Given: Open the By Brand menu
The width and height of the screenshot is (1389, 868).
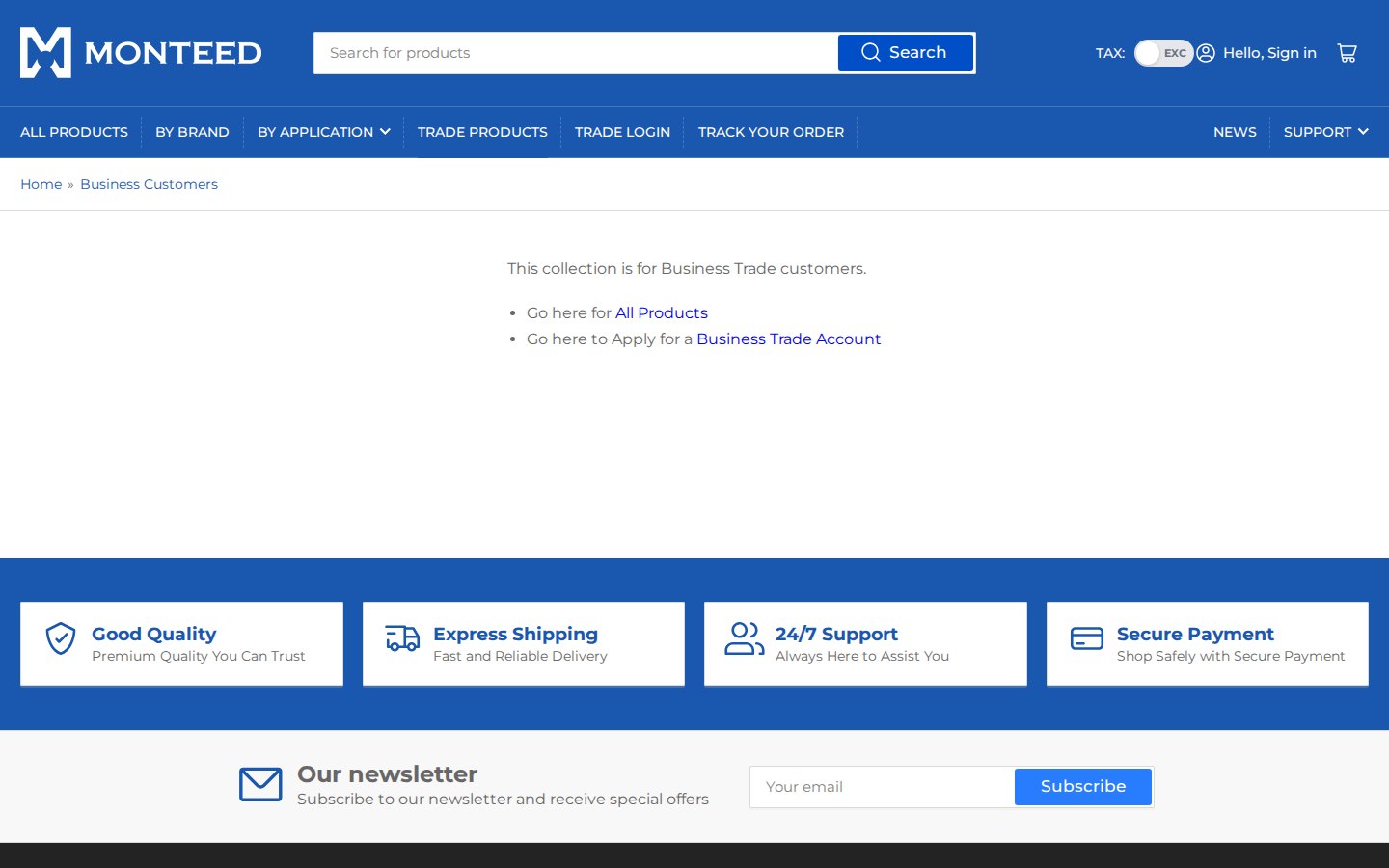Looking at the screenshot, I should coord(192,132).
